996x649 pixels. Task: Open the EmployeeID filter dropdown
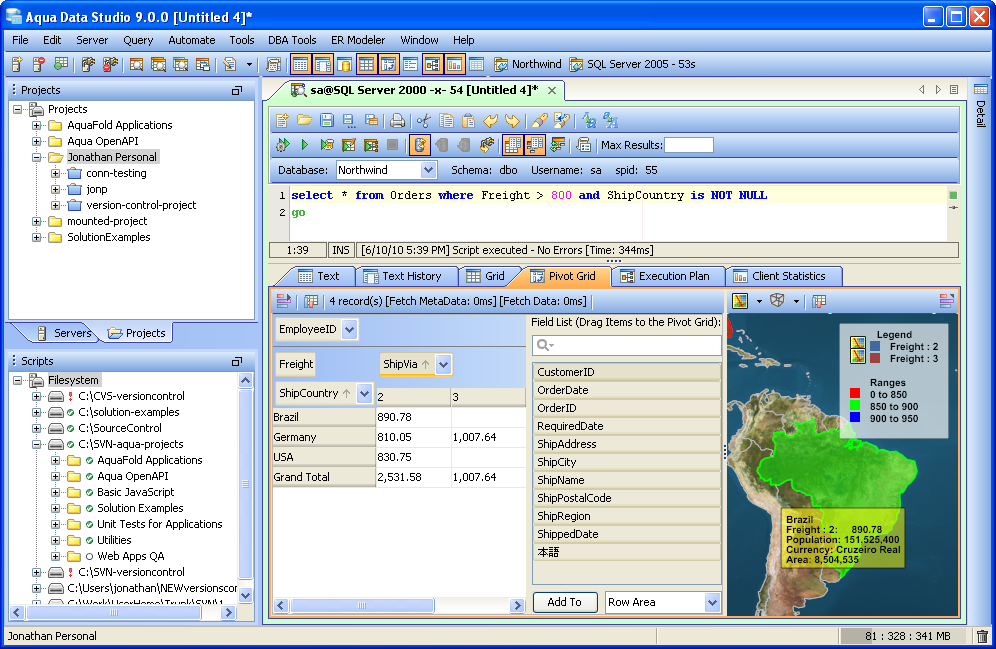tap(349, 330)
